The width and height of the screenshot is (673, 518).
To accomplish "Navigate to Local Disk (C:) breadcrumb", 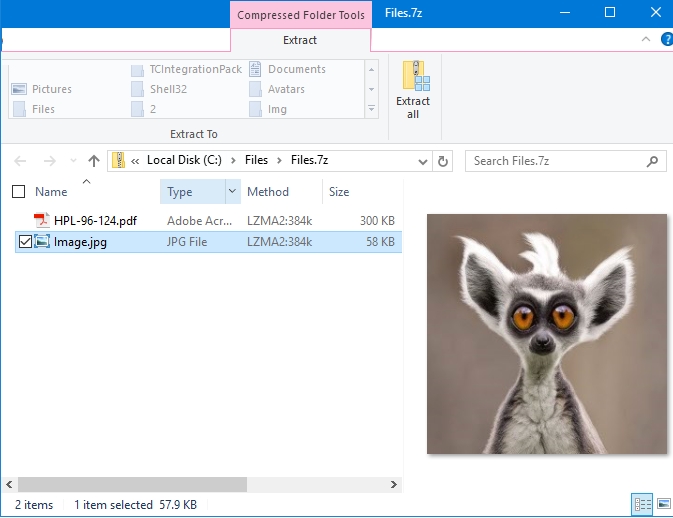I will (x=184, y=160).
